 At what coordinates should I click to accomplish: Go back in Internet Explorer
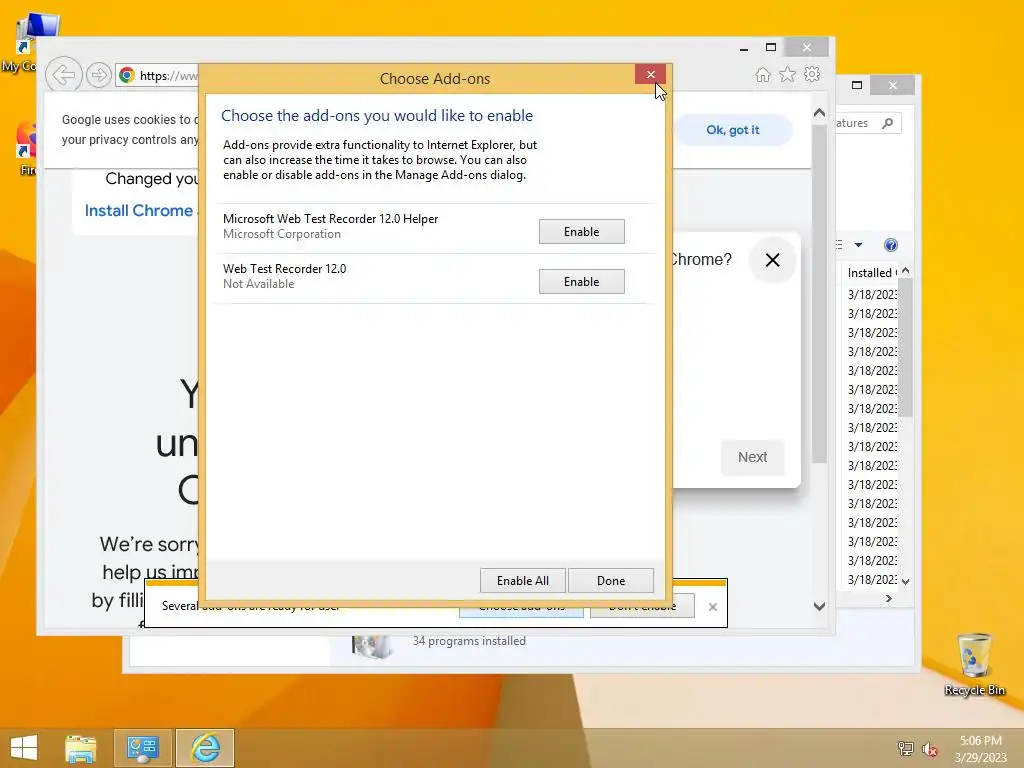tap(63, 75)
